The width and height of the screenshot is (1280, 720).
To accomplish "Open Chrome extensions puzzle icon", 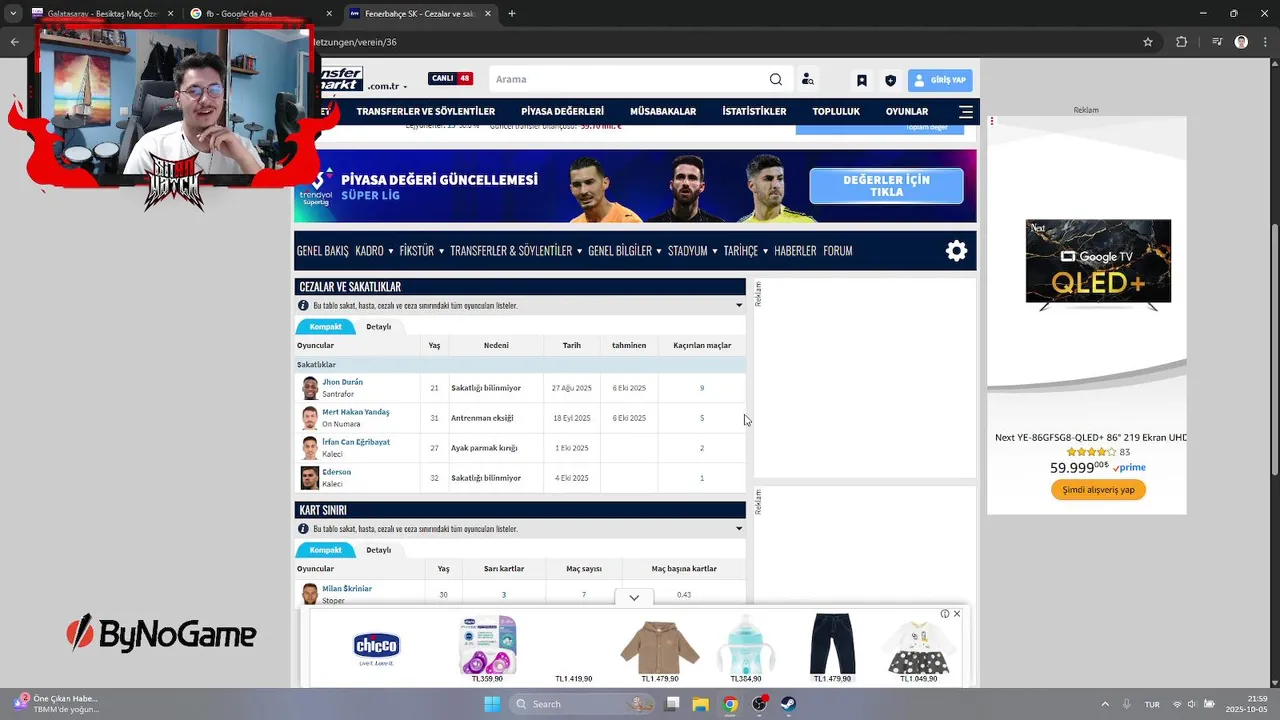I will tap(1181, 42).
